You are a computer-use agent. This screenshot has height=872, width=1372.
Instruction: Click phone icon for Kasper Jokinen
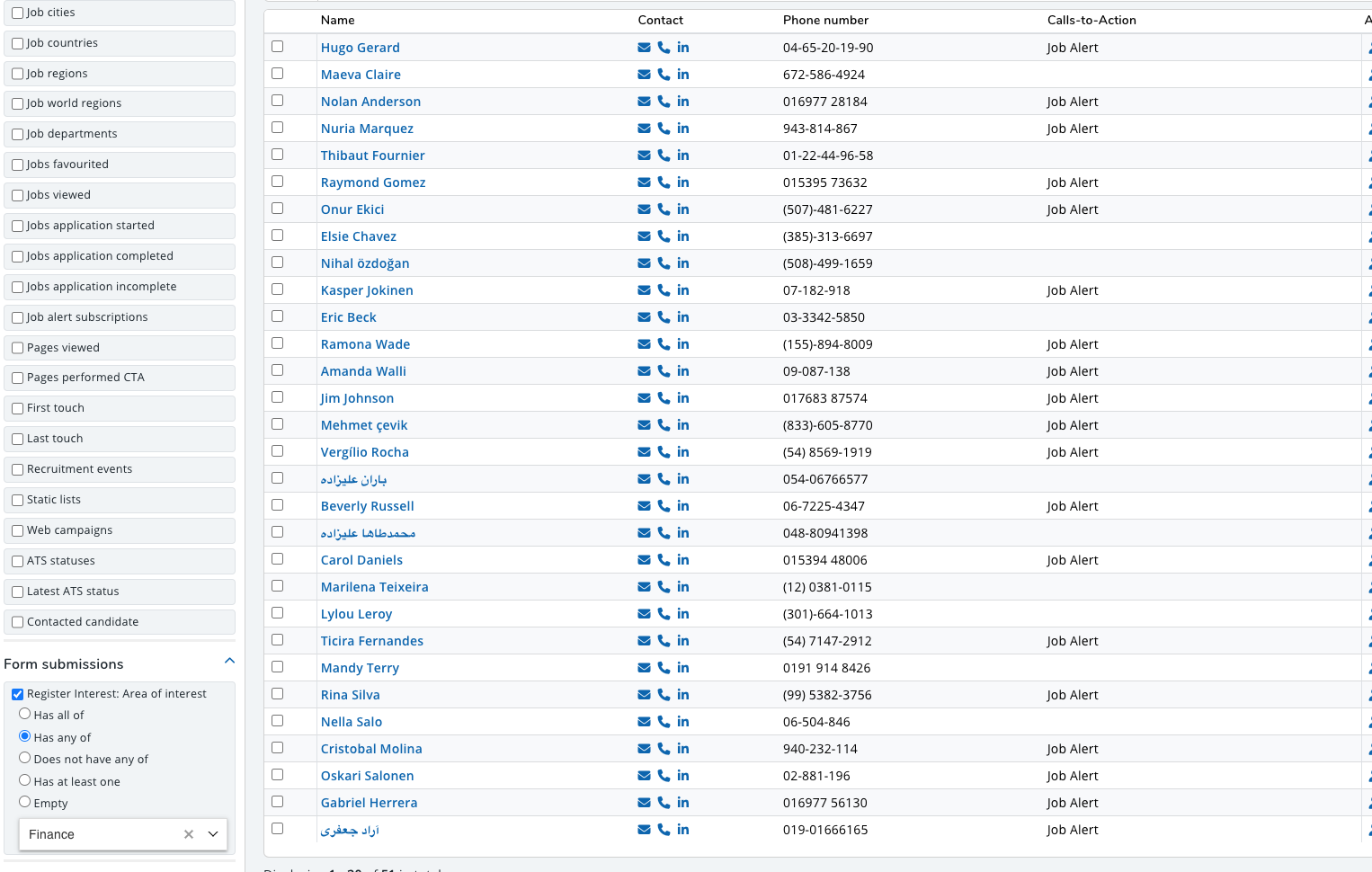coord(664,290)
